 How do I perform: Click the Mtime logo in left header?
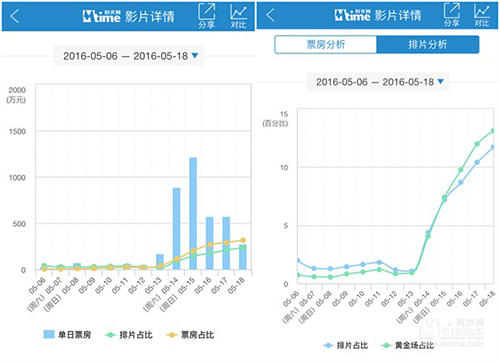pyautogui.click(x=101, y=16)
